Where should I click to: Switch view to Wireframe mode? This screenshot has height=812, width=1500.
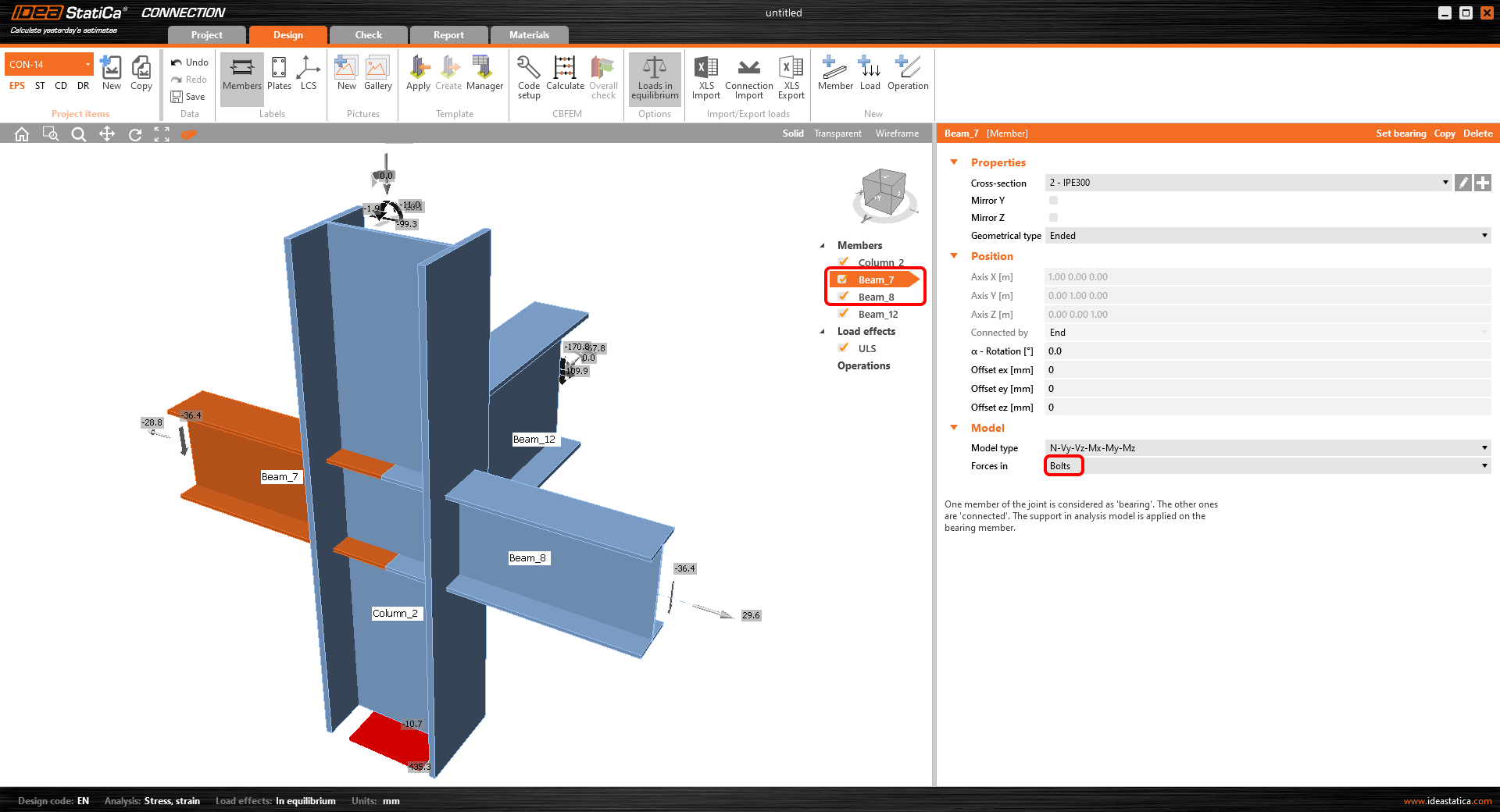point(897,134)
